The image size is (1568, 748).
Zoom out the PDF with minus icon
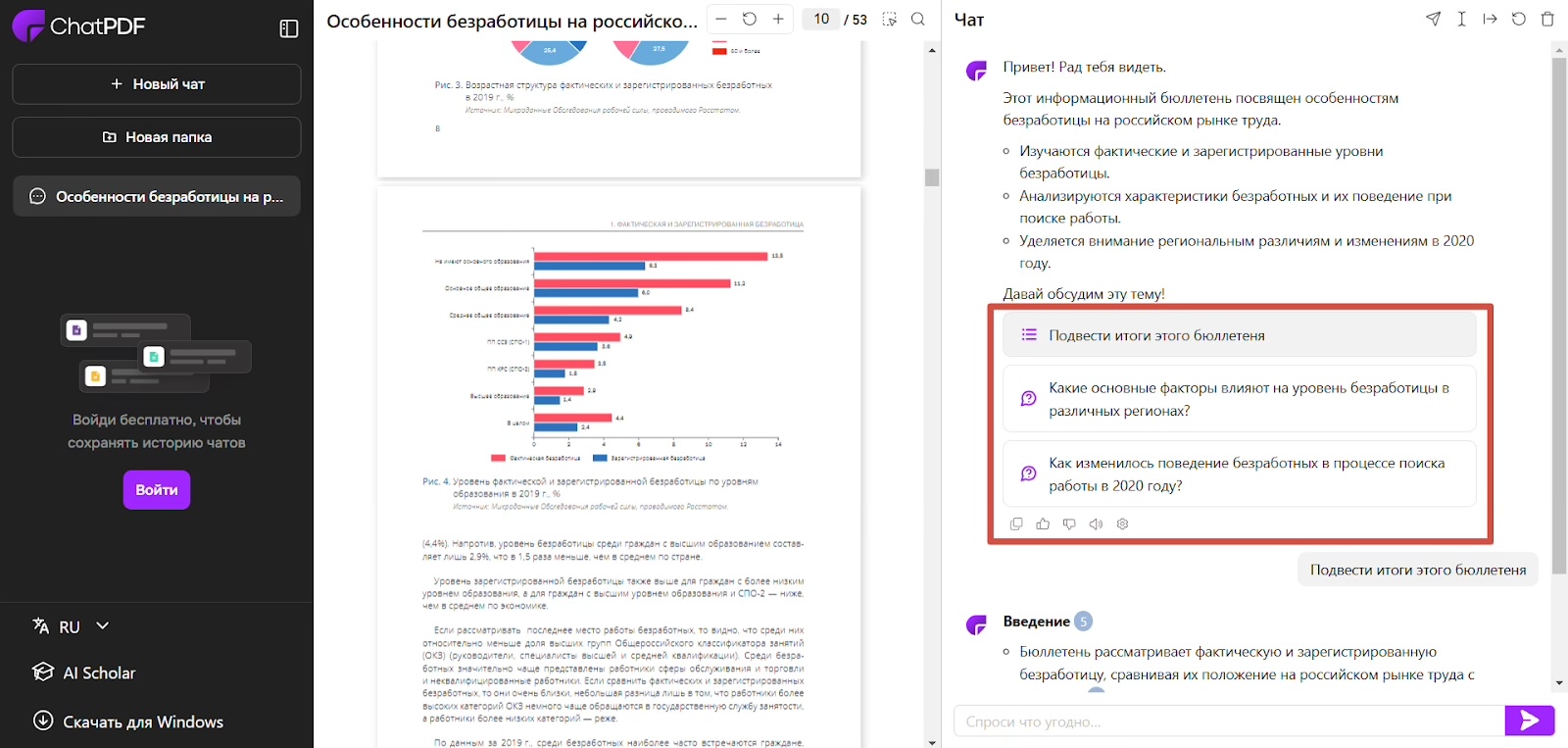[x=721, y=19]
